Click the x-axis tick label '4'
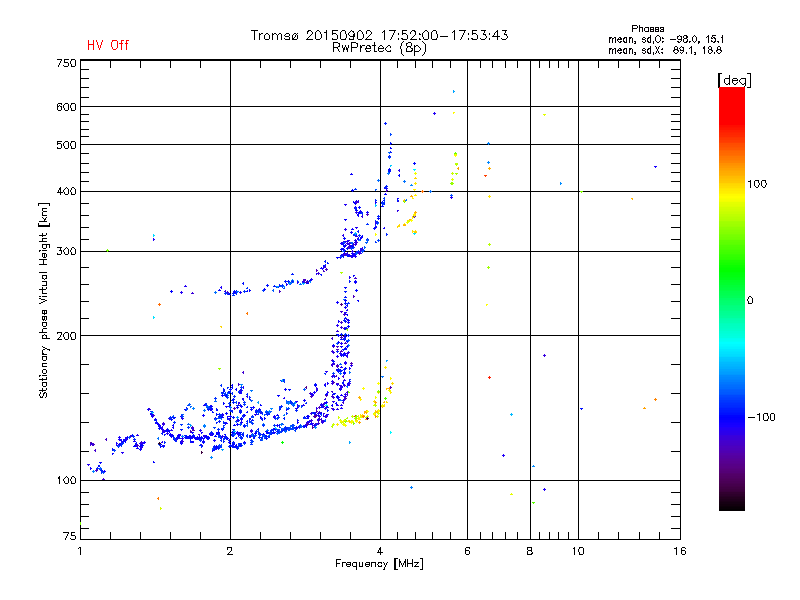This screenshot has height=600, width=800. [x=380, y=551]
